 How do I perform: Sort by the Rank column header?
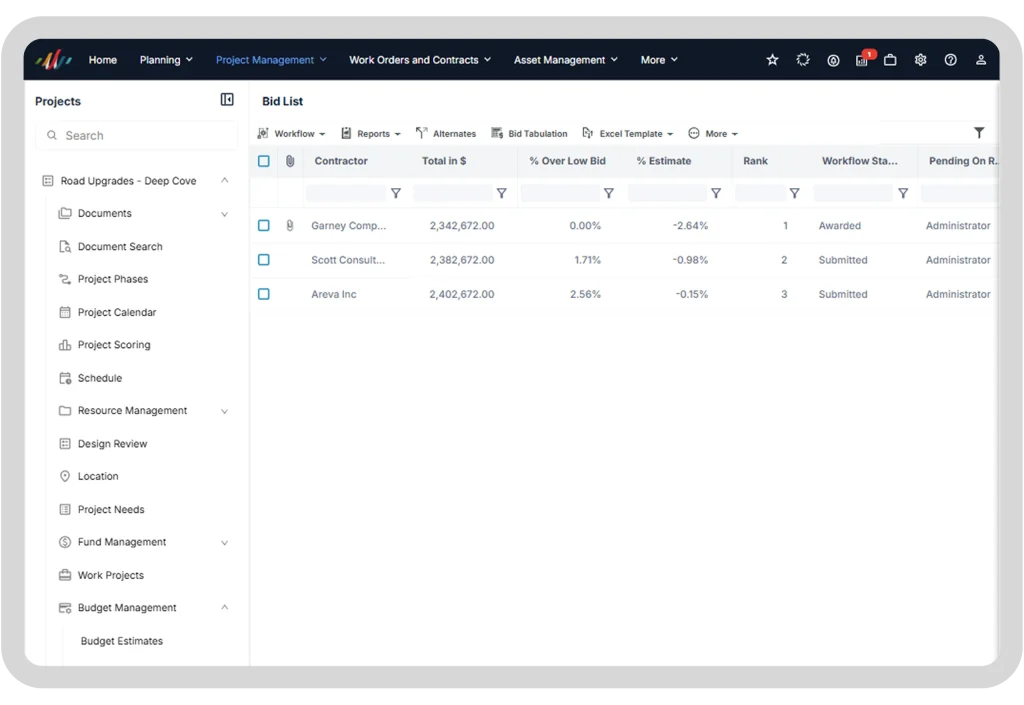(756, 161)
